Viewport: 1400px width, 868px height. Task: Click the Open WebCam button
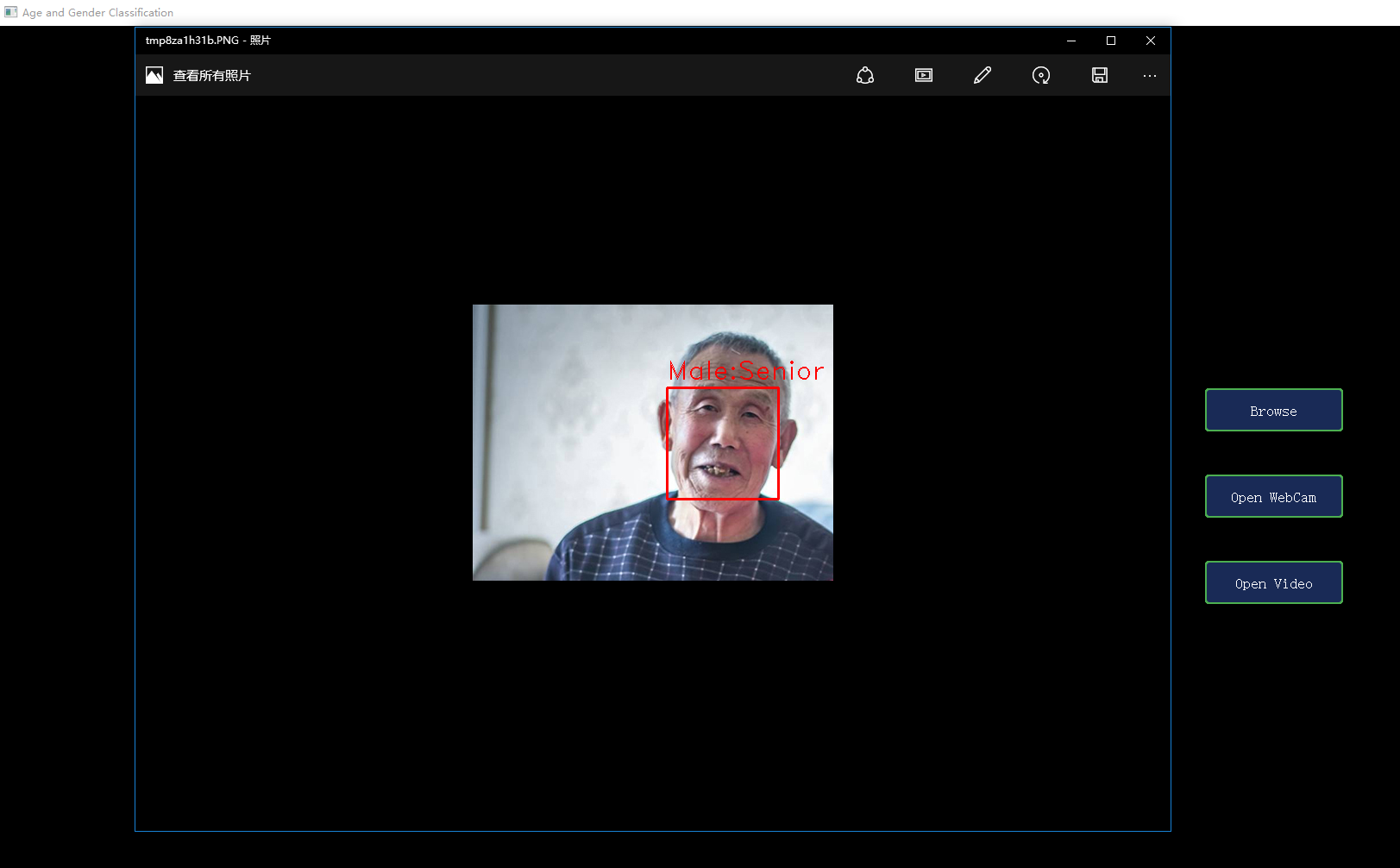point(1274,496)
